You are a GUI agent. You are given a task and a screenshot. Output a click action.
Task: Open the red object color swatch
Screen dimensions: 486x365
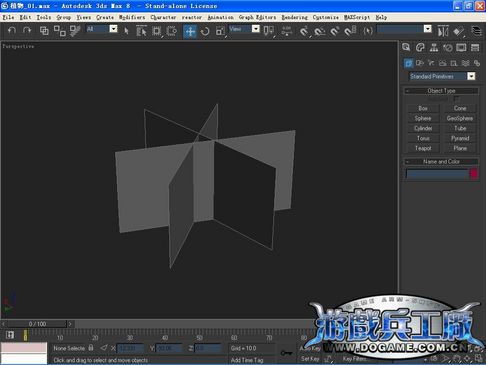tap(474, 174)
